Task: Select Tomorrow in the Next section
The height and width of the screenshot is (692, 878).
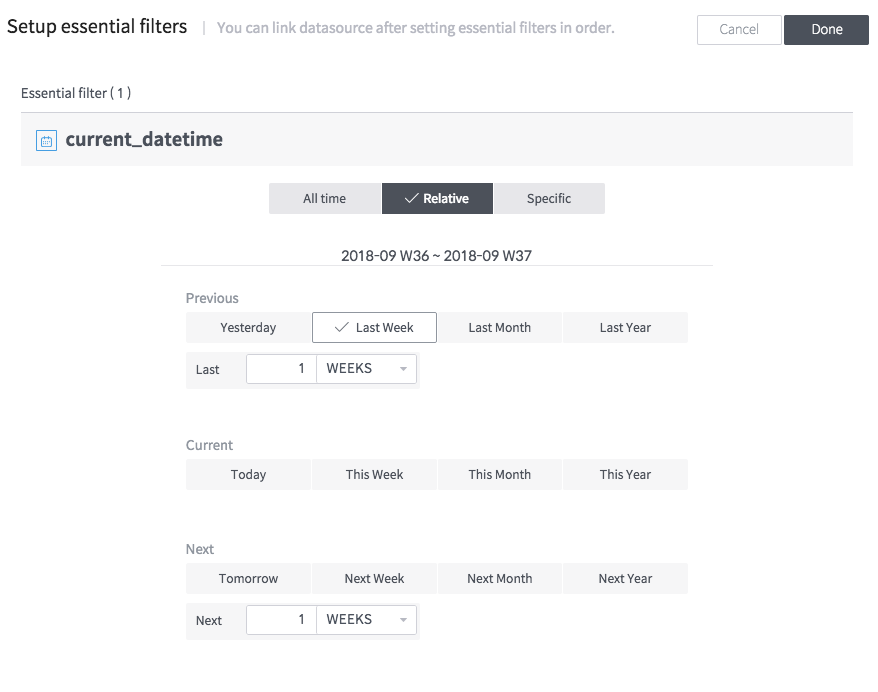Action: coord(247,578)
